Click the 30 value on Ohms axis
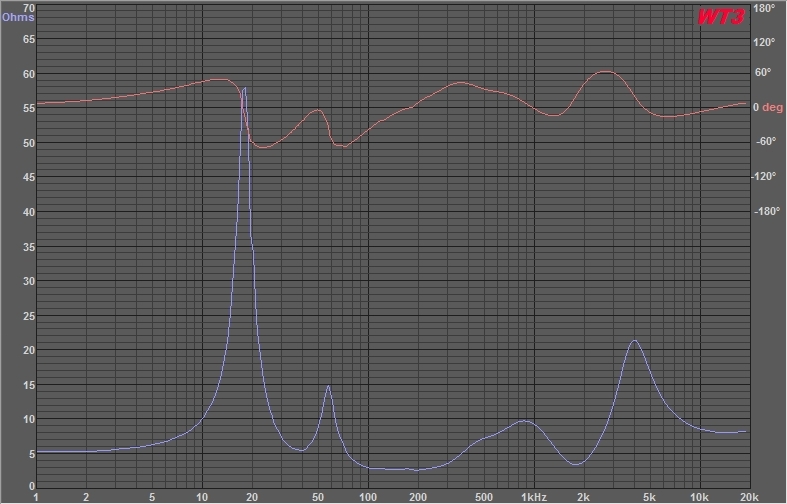The height and width of the screenshot is (504, 787). (x=29, y=281)
